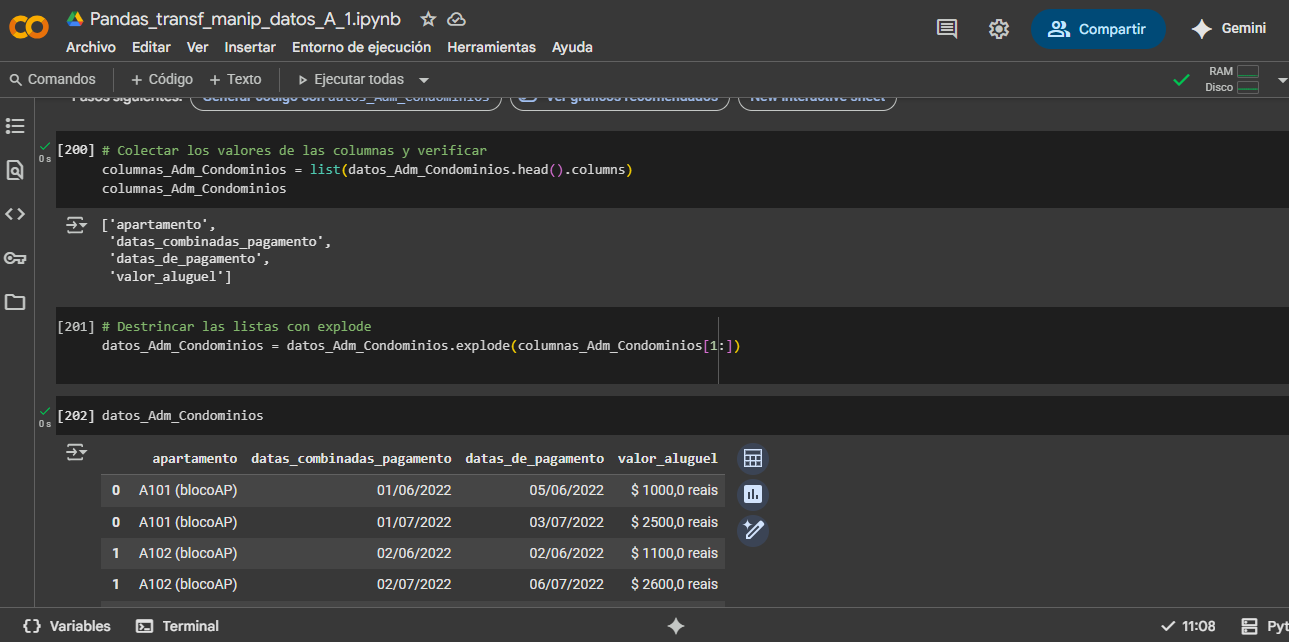Expand the runtime connection dropdown arrow

1282,79
